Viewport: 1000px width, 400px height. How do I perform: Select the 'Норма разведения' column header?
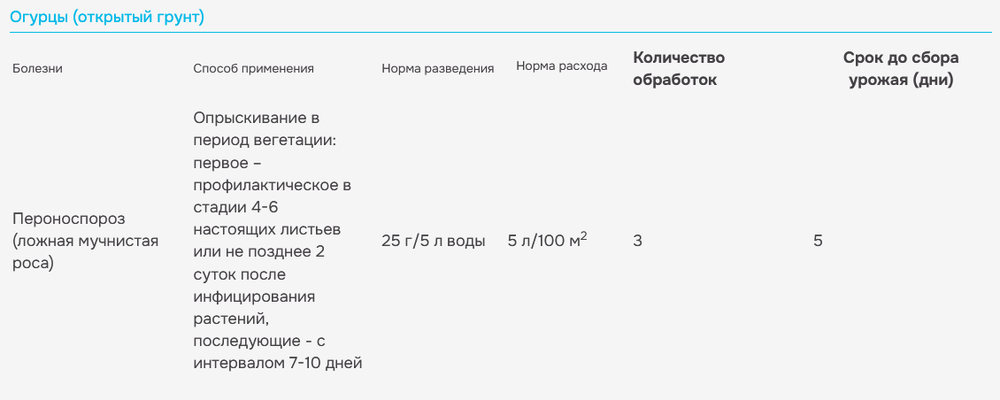pyautogui.click(x=438, y=69)
